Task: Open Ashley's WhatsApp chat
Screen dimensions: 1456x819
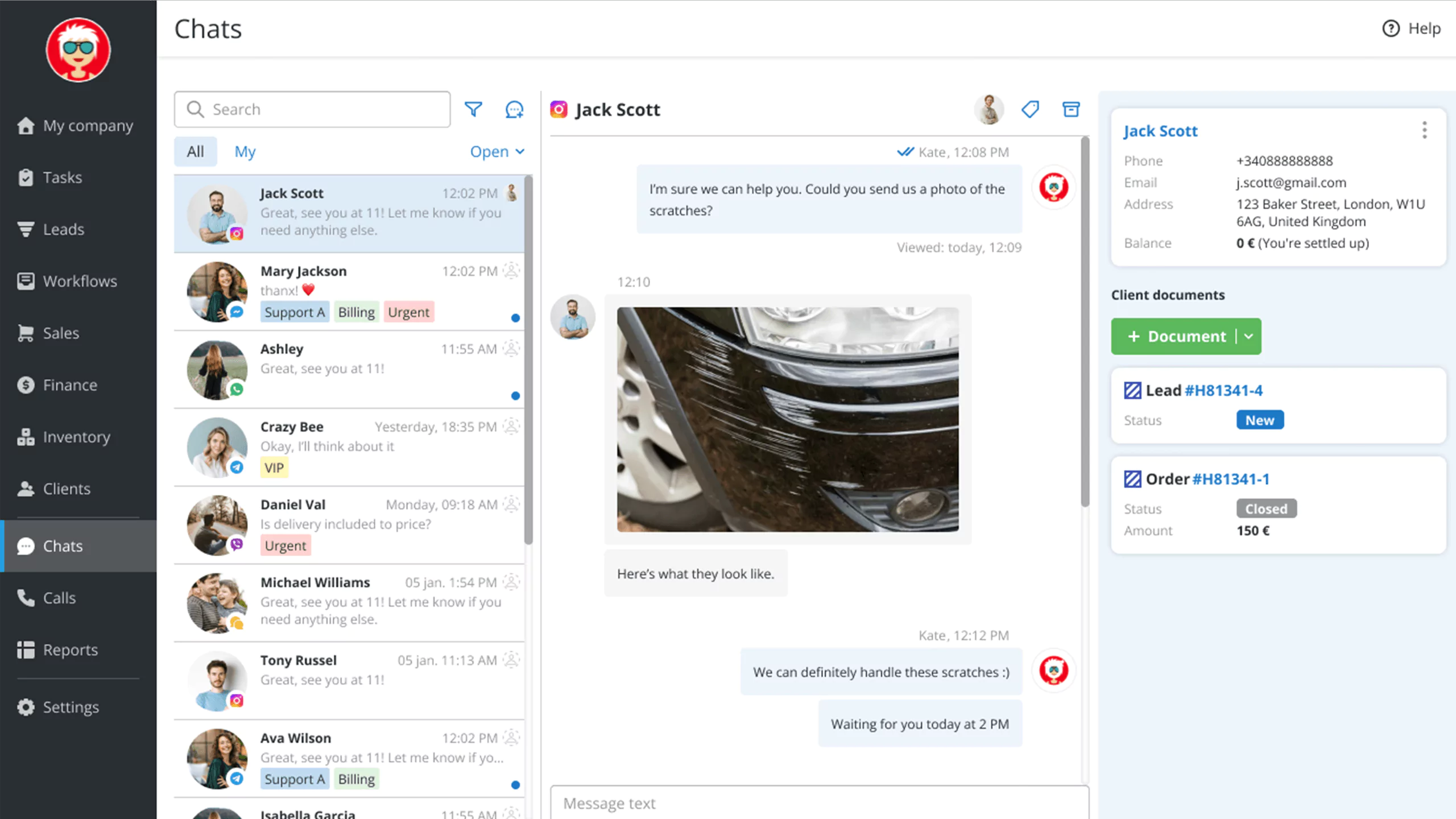Action: pos(349,370)
